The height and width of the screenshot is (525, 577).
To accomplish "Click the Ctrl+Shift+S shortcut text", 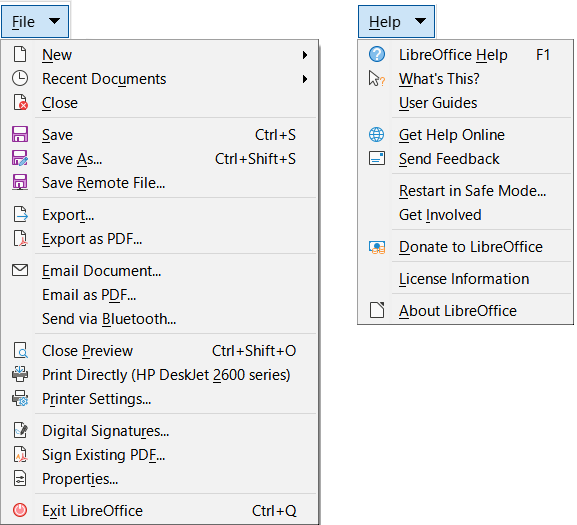I will click(x=255, y=159).
